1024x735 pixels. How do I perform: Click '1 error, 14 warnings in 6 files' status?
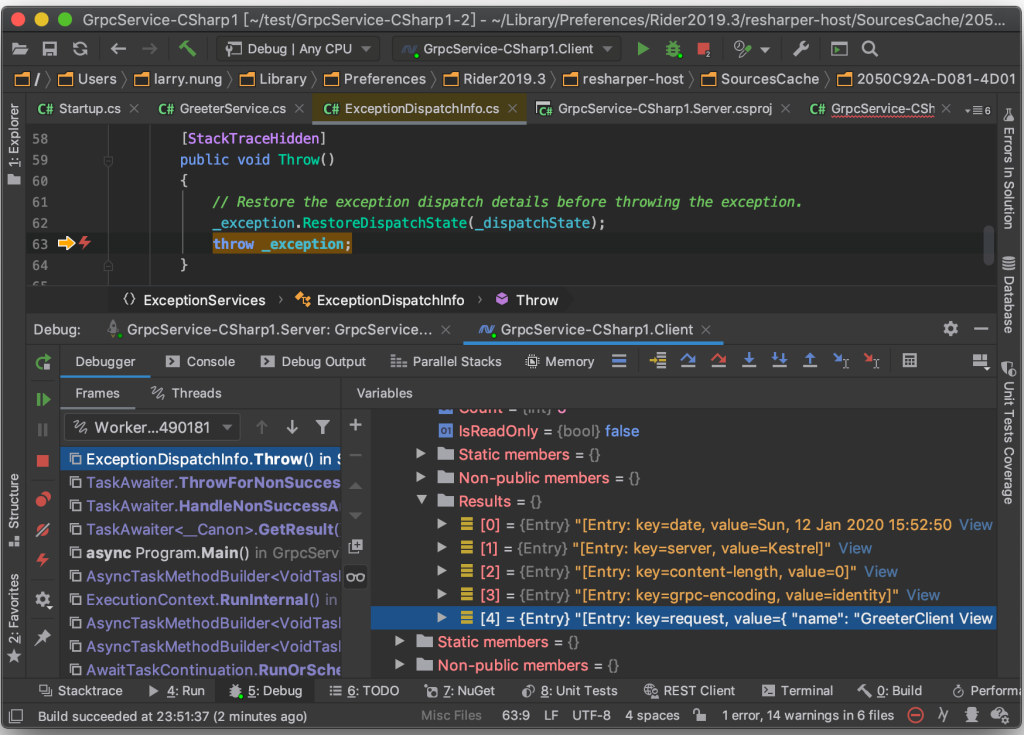click(x=808, y=715)
